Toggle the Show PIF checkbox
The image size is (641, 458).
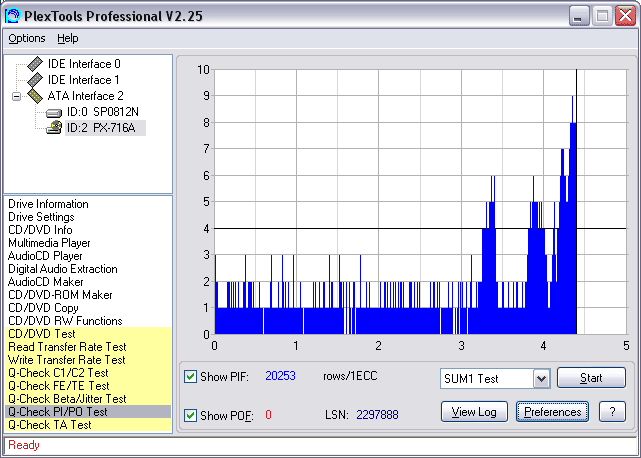[x=190, y=376]
